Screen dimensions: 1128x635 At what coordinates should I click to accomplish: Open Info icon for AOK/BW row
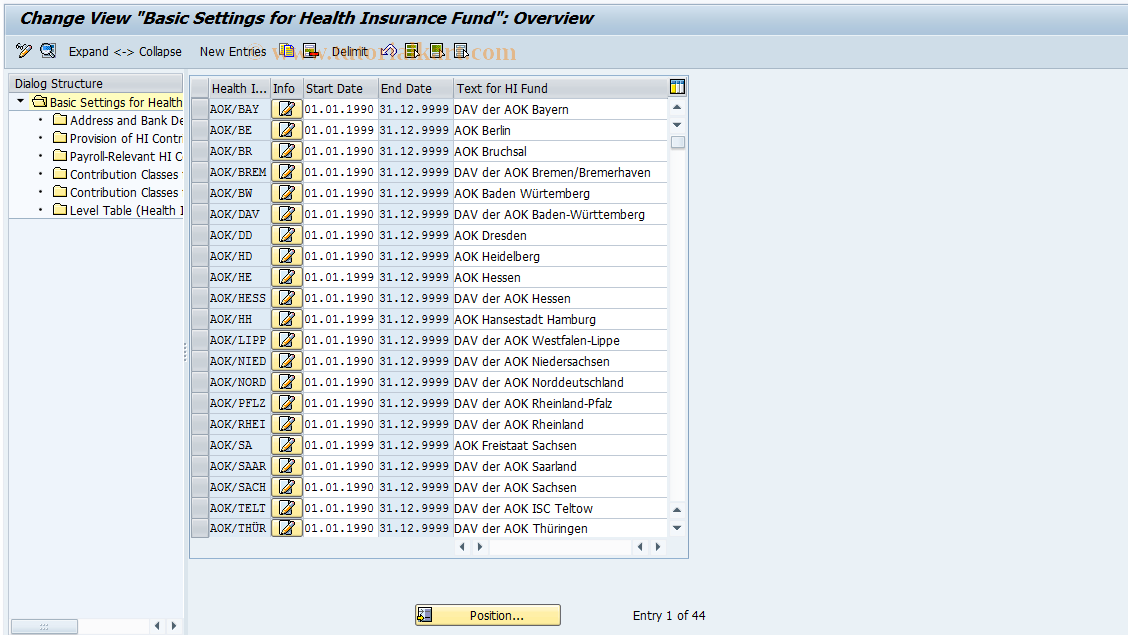click(x=286, y=193)
